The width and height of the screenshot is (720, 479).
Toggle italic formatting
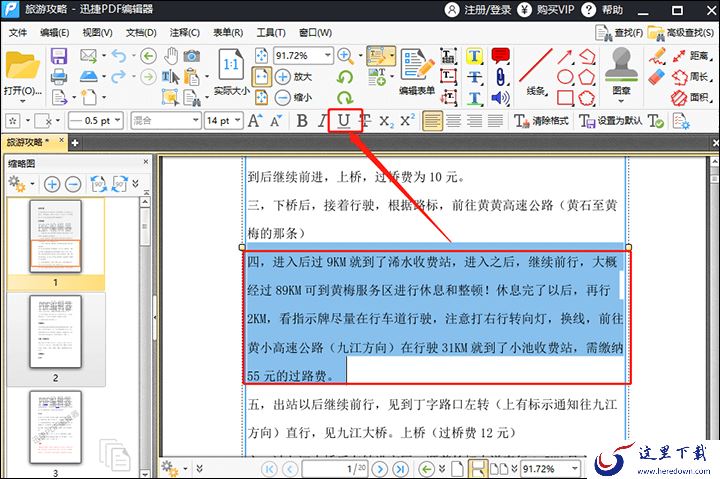click(x=322, y=121)
